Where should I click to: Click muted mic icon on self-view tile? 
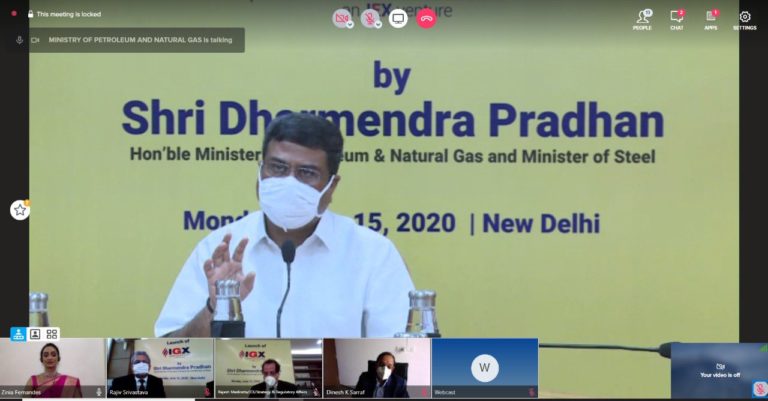coord(760,390)
